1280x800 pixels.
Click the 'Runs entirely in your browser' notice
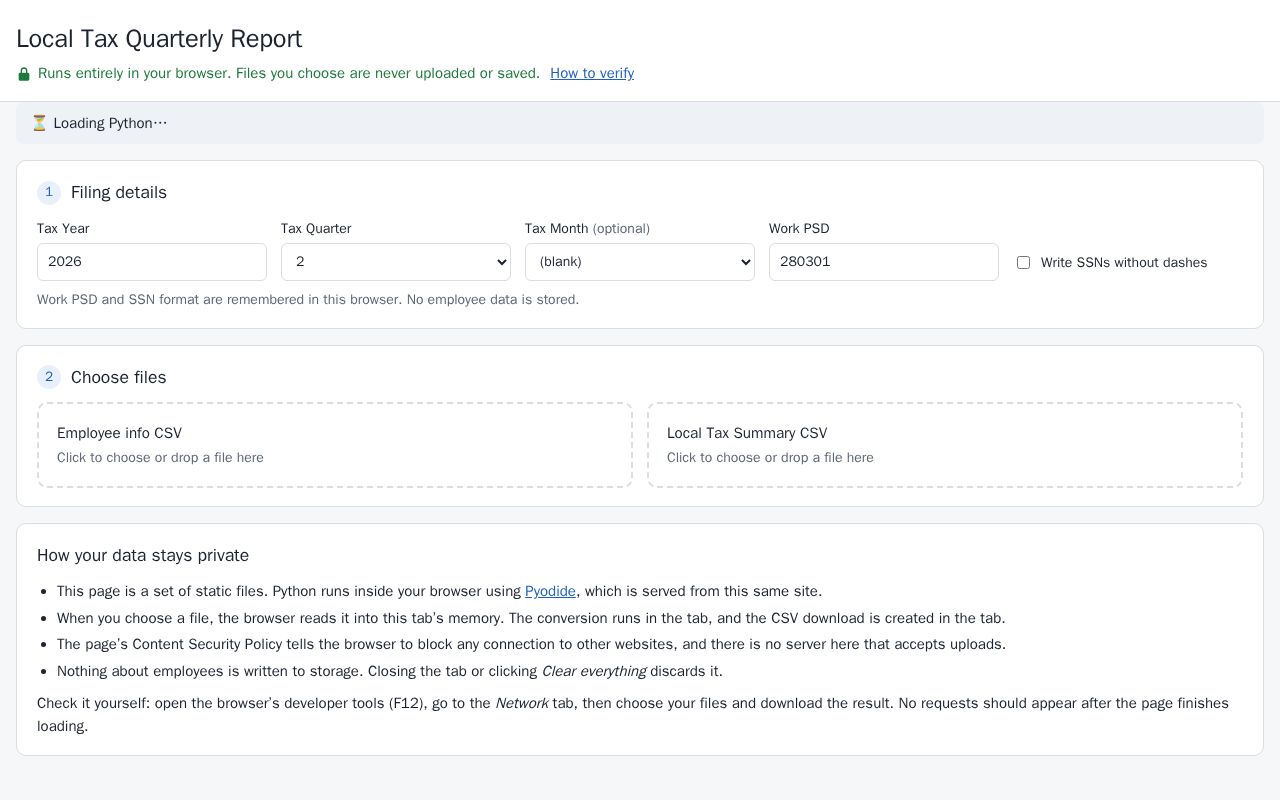(x=289, y=73)
